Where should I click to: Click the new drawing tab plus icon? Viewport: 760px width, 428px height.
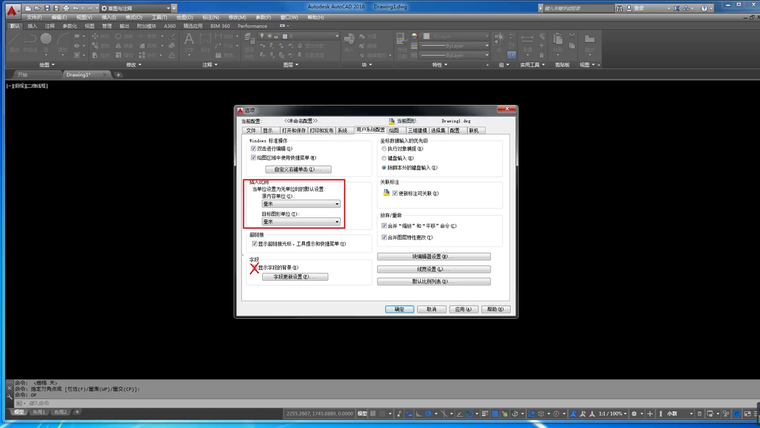click(x=118, y=75)
